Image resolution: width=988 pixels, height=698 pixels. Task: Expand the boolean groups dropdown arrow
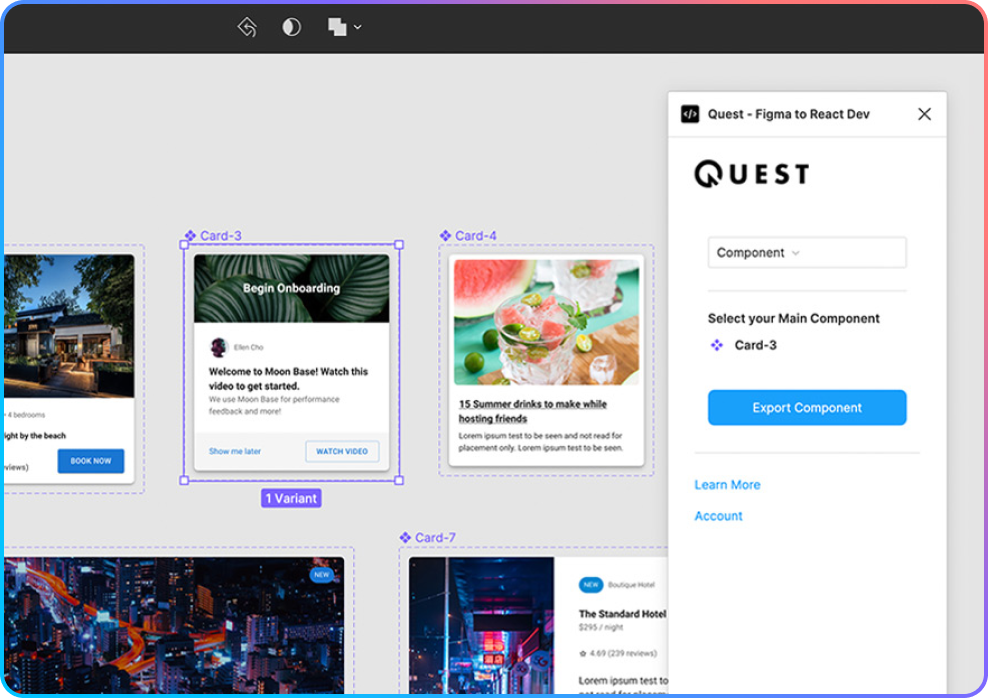tap(358, 27)
